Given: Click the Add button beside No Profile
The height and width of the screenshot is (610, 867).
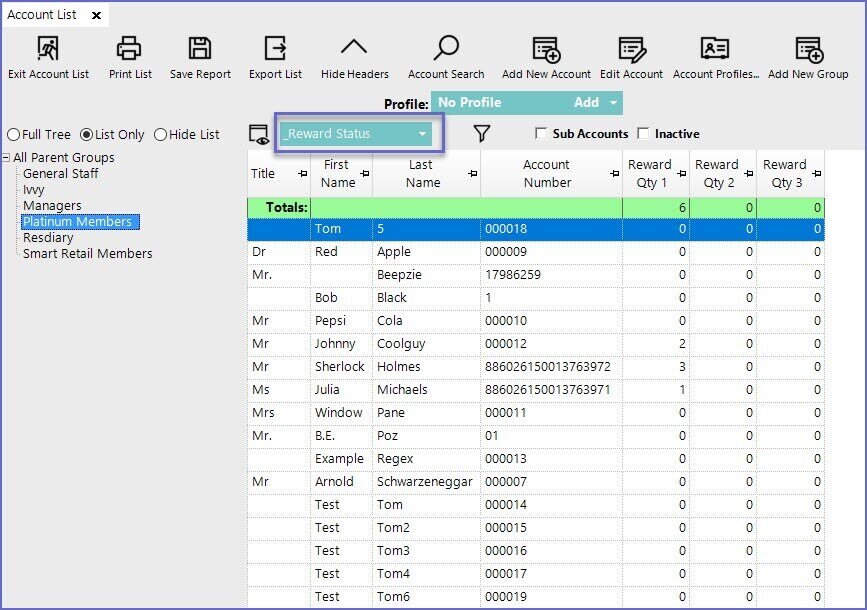Looking at the screenshot, I should click(586, 103).
